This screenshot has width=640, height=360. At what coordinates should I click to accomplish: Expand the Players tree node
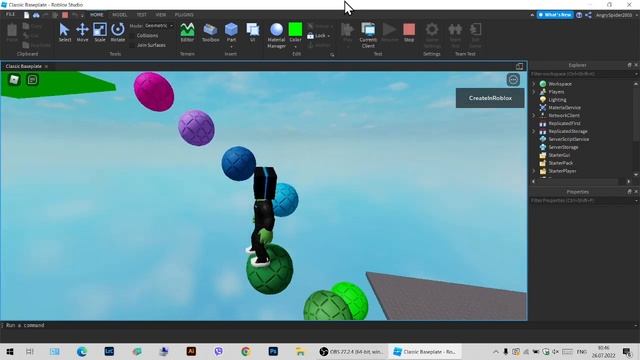point(534,92)
